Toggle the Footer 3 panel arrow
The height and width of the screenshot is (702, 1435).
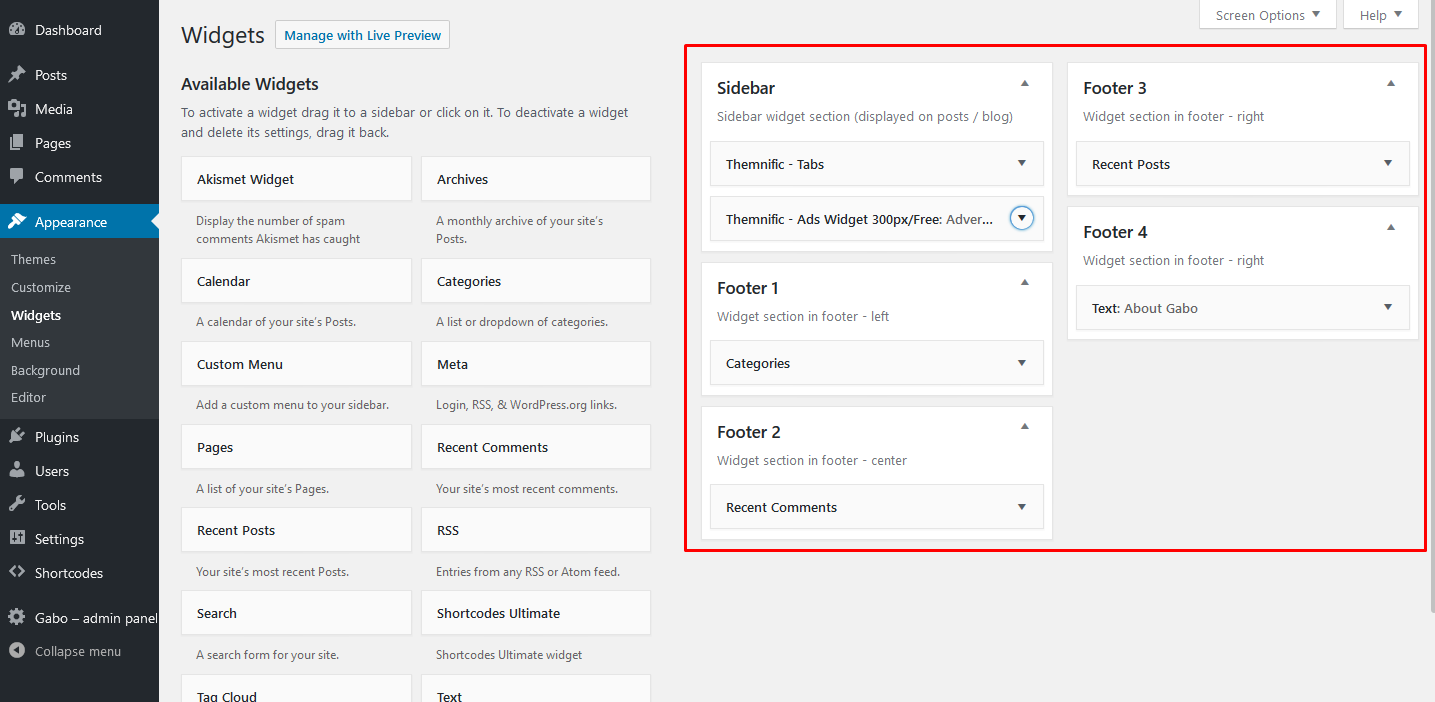pos(1390,84)
